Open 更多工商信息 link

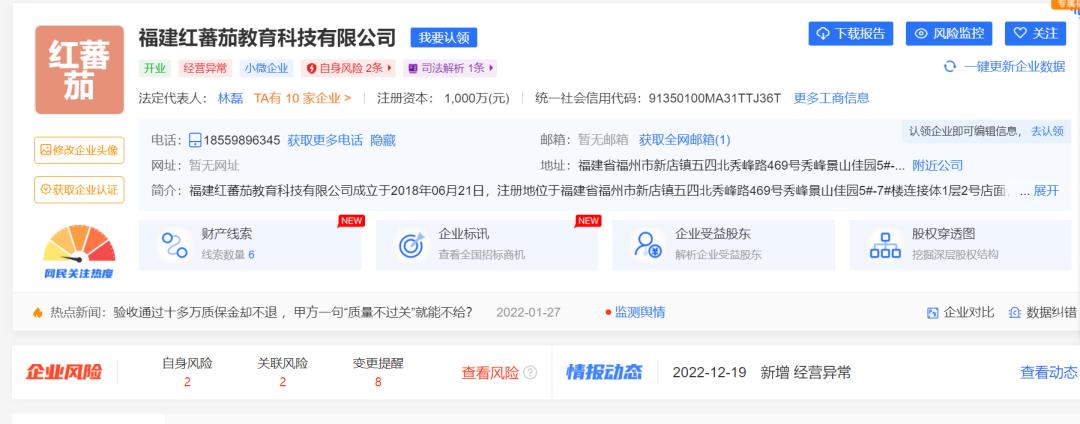pyautogui.click(x=831, y=98)
